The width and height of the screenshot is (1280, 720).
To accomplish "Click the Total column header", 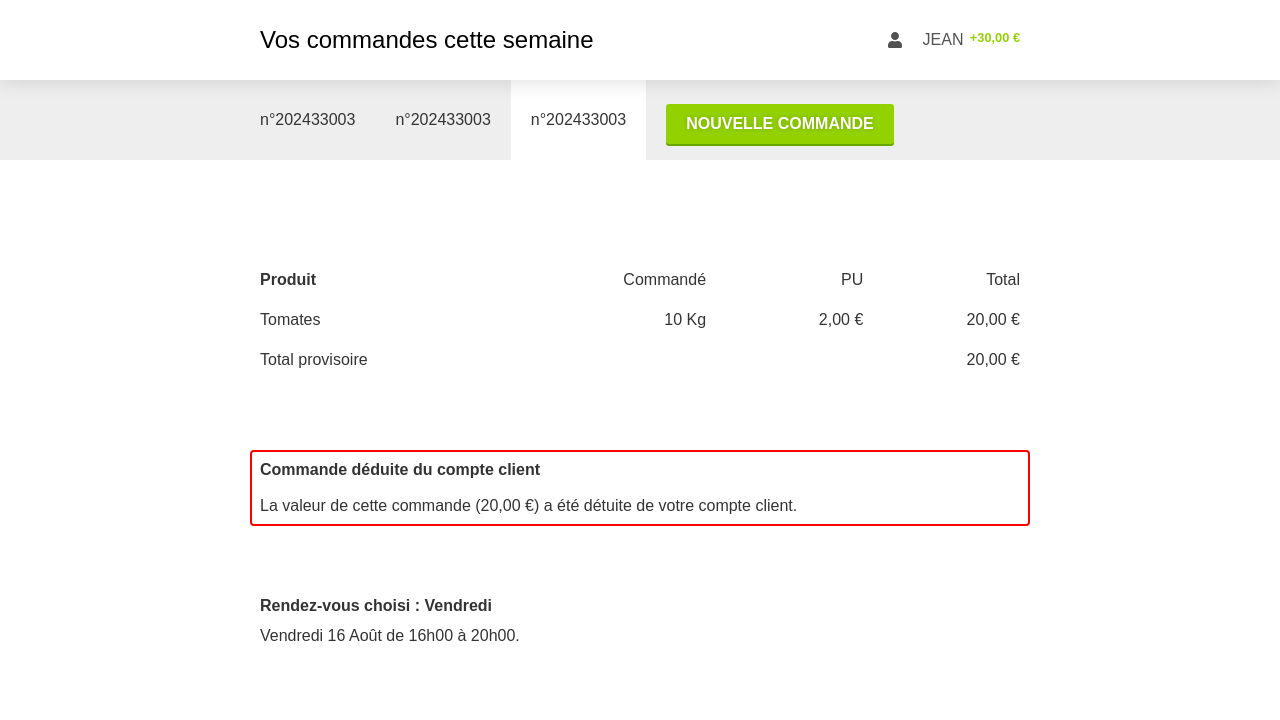I will (x=1002, y=280).
